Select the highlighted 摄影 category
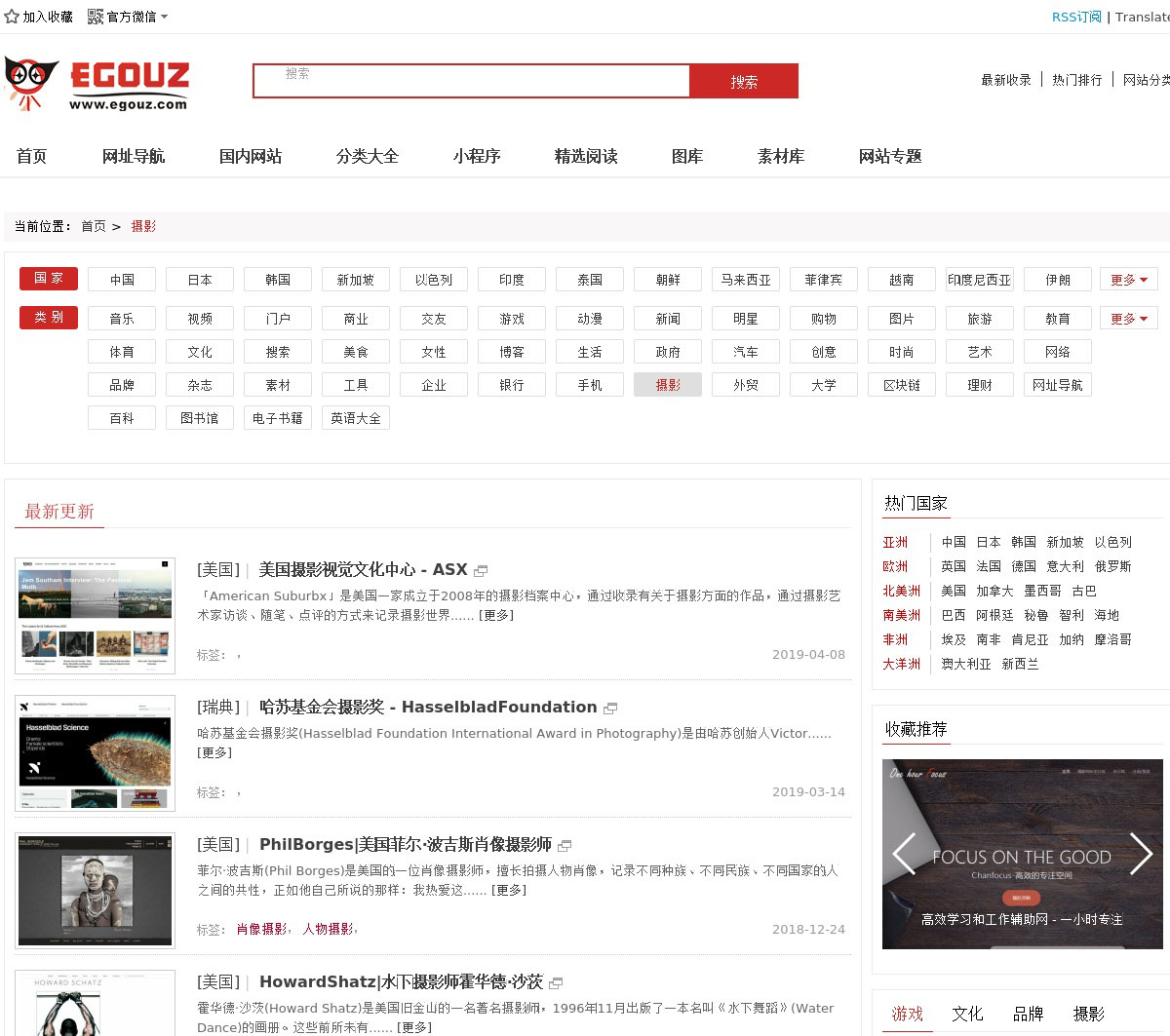 (x=668, y=385)
